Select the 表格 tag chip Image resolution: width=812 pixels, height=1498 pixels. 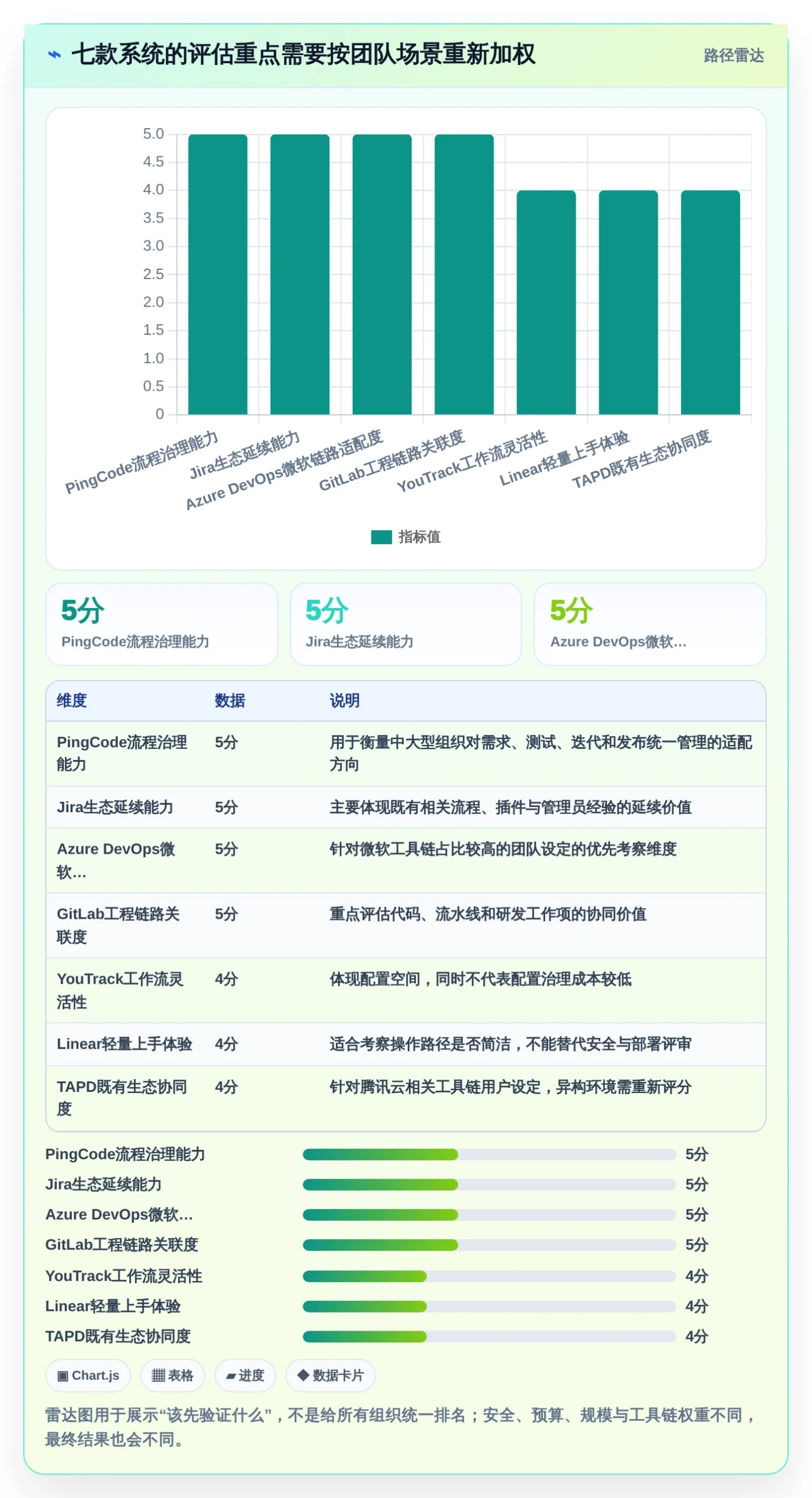tap(173, 1376)
